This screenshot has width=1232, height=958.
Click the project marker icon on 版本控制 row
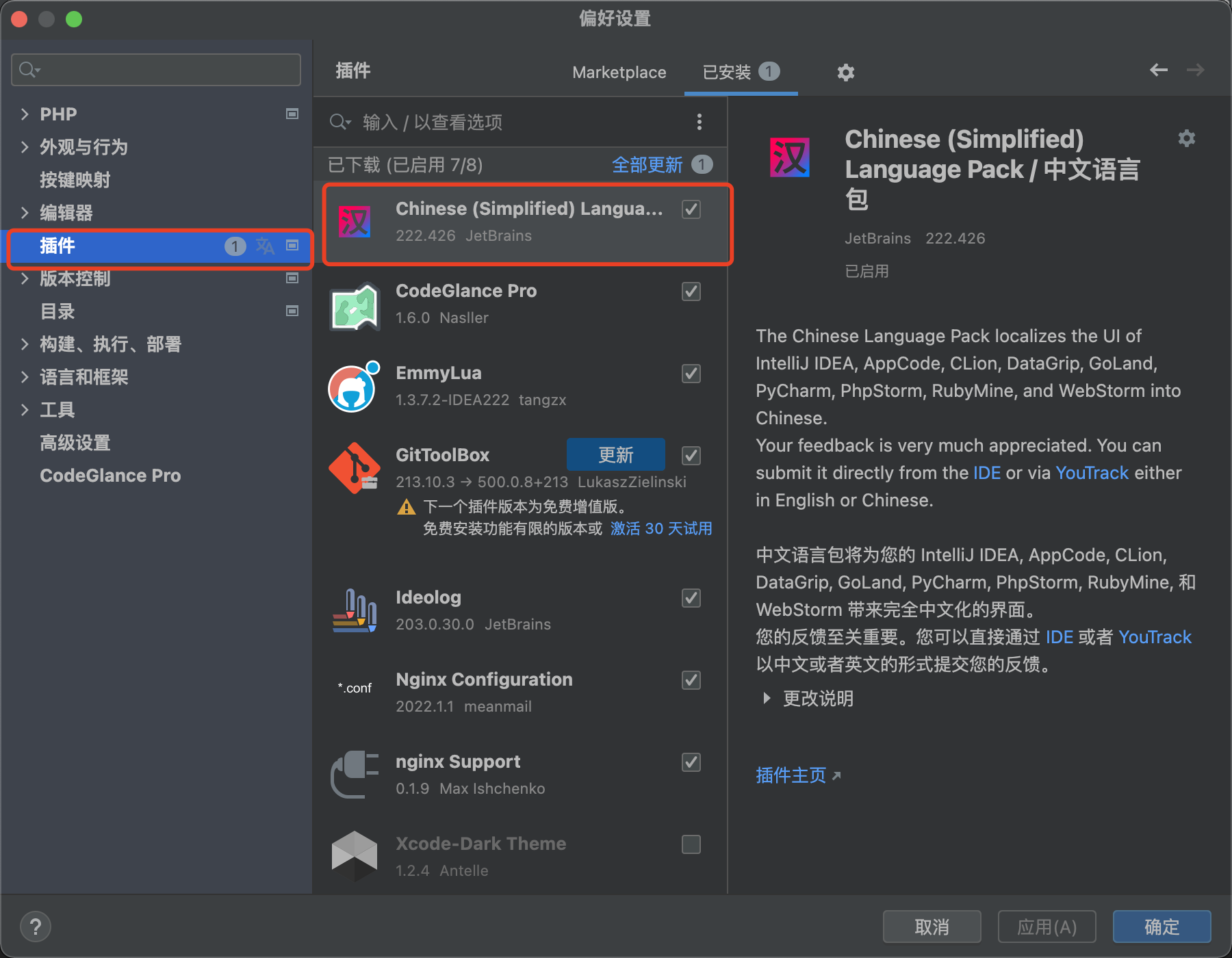[x=292, y=278]
